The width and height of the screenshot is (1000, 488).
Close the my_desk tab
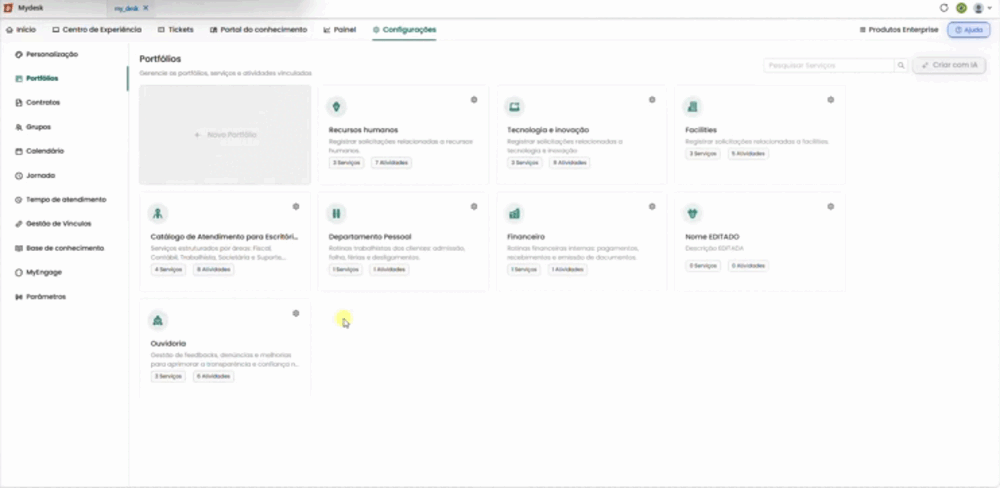click(x=145, y=8)
